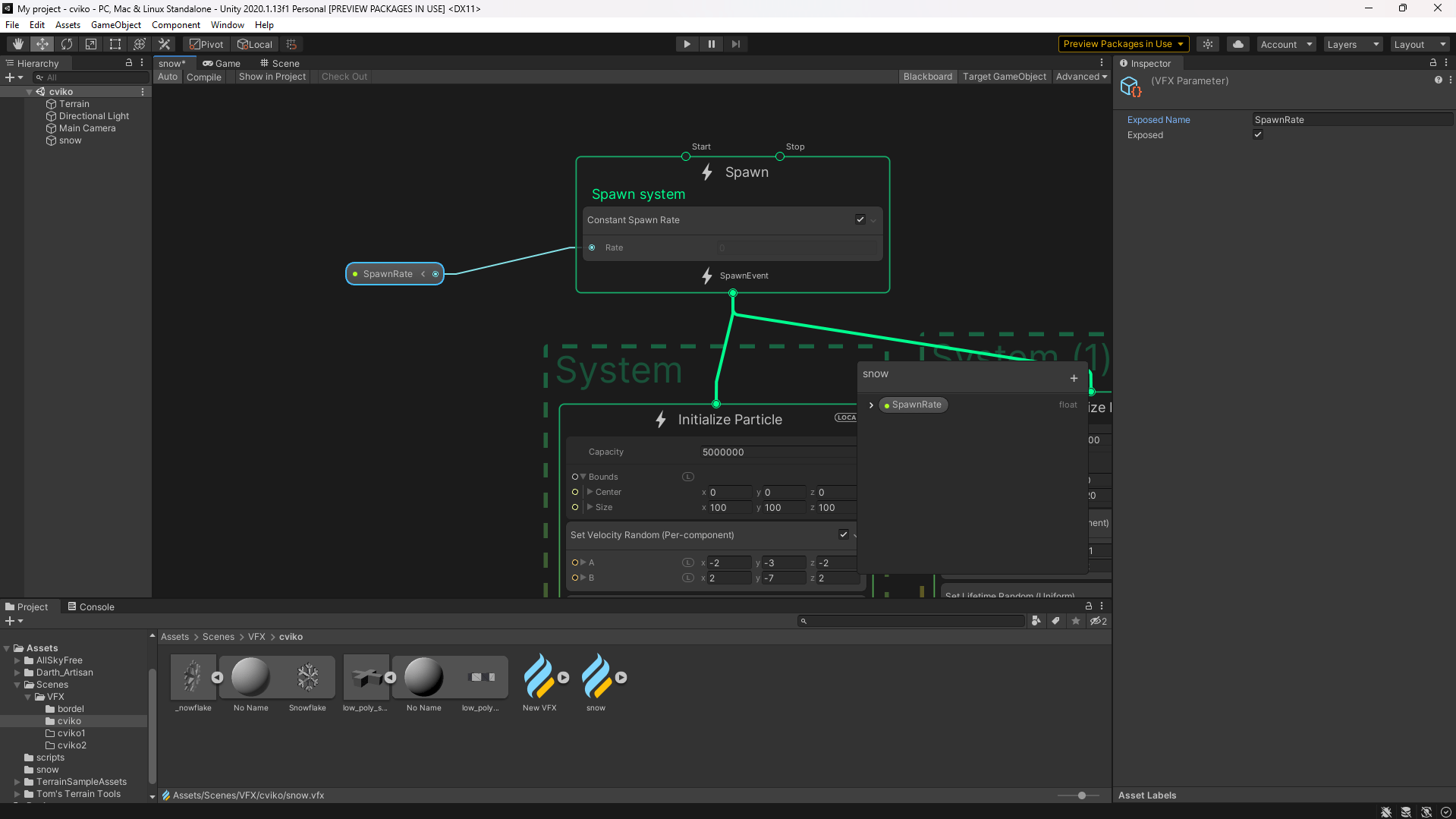Screen dimensions: 1456x819
Task: Expand the Center bounds property
Action: pyautogui.click(x=590, y=492)
